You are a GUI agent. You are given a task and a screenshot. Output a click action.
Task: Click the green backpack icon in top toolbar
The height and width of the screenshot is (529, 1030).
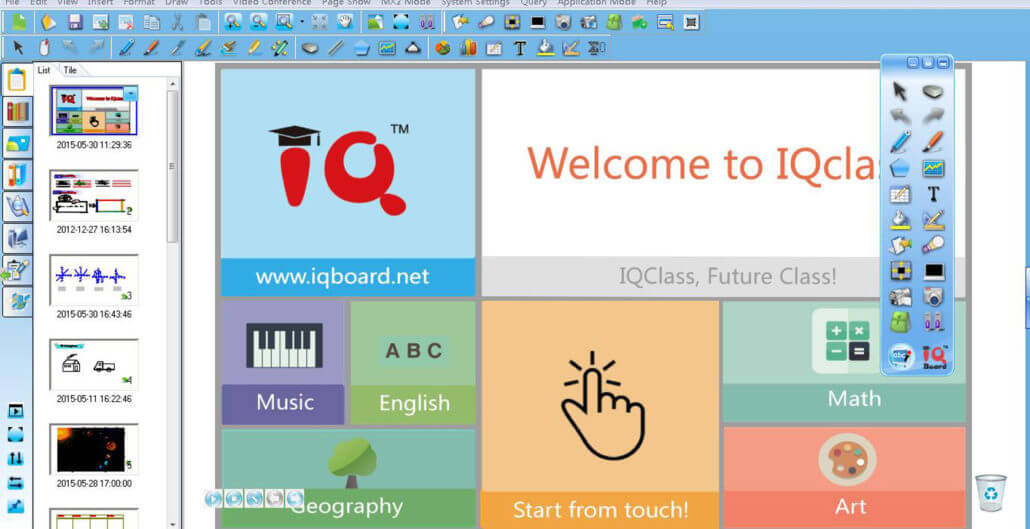[614, 22]
